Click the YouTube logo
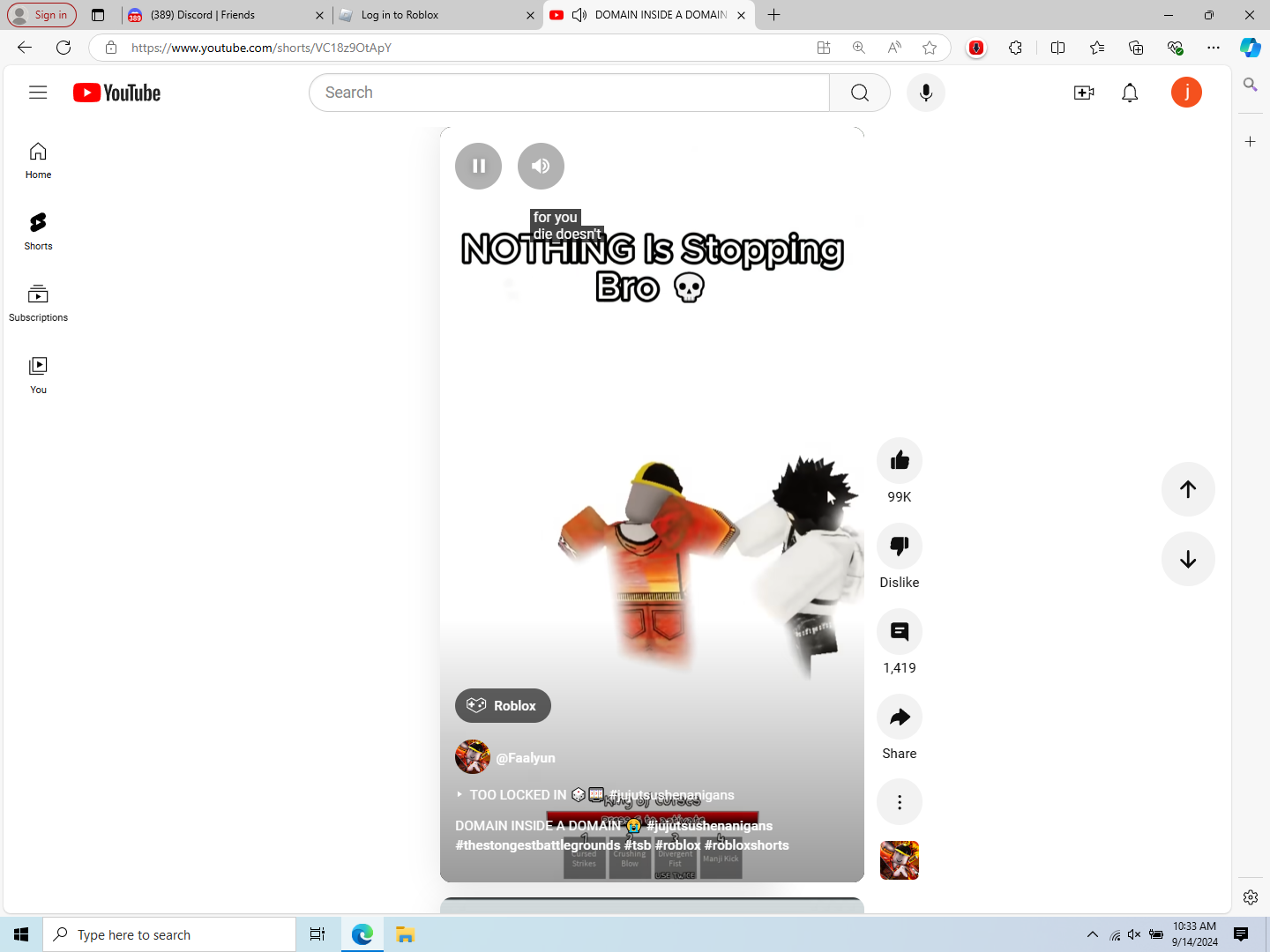Viewport: 1270px width, 952px height. (x=116, y=93)
